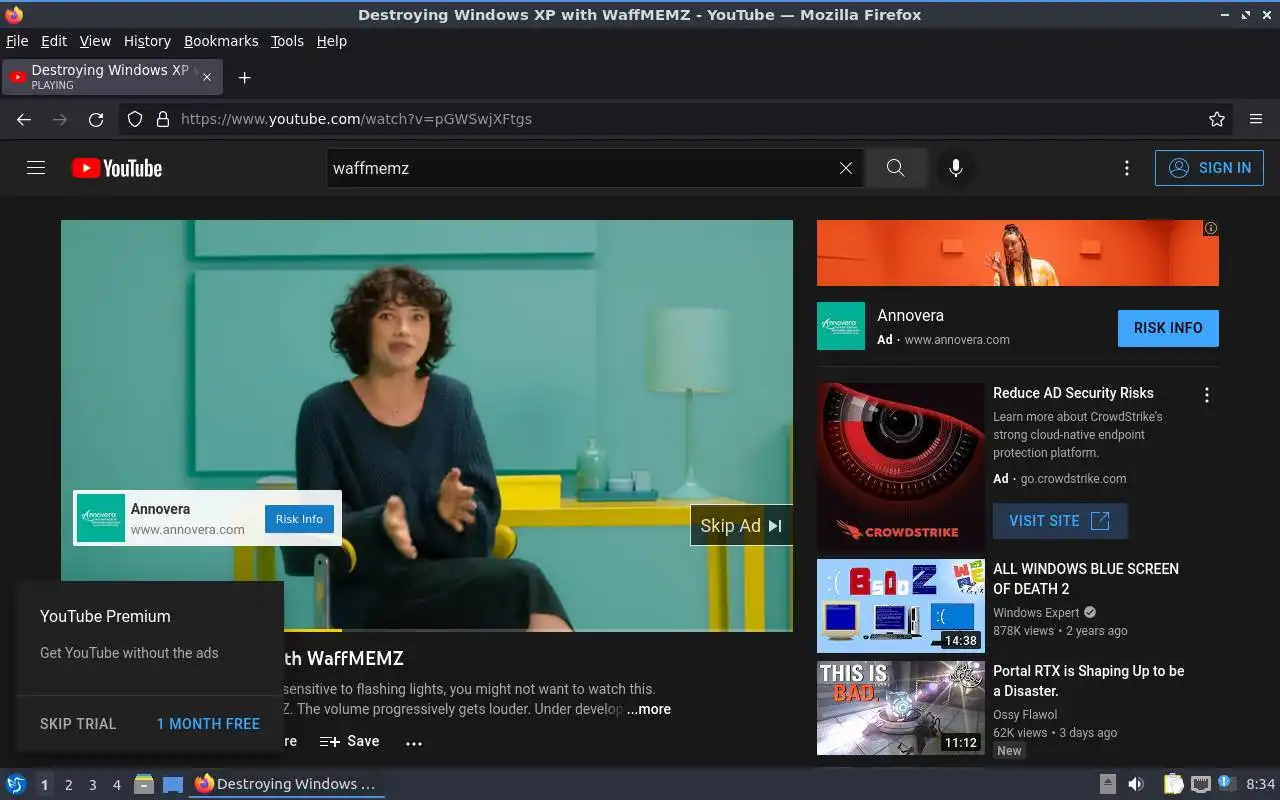Viewport: 1280px width, 800px height.
Task: Open the Bookmarks menu
Action: [x=221, y=41]
